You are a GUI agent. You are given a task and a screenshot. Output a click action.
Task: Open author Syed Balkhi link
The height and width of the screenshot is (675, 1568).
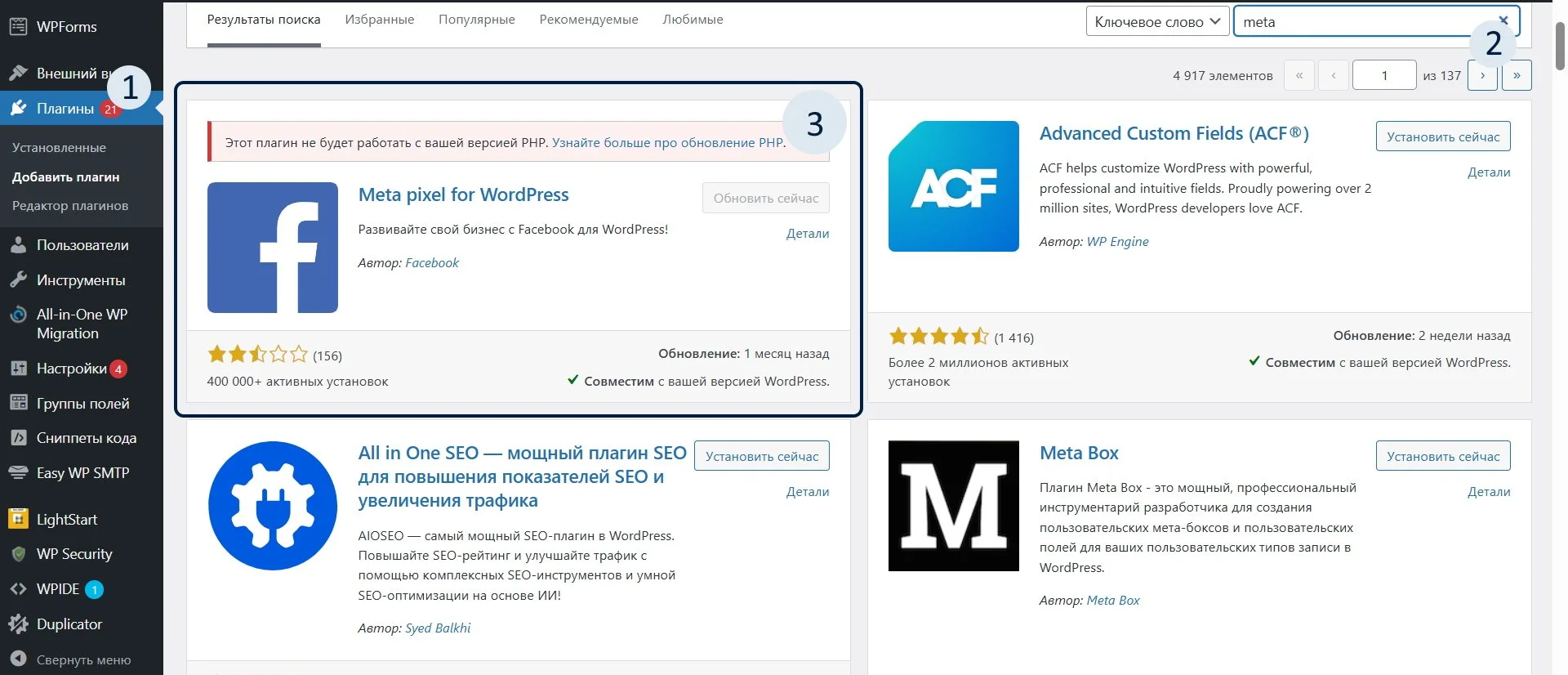tap(438, 628)
